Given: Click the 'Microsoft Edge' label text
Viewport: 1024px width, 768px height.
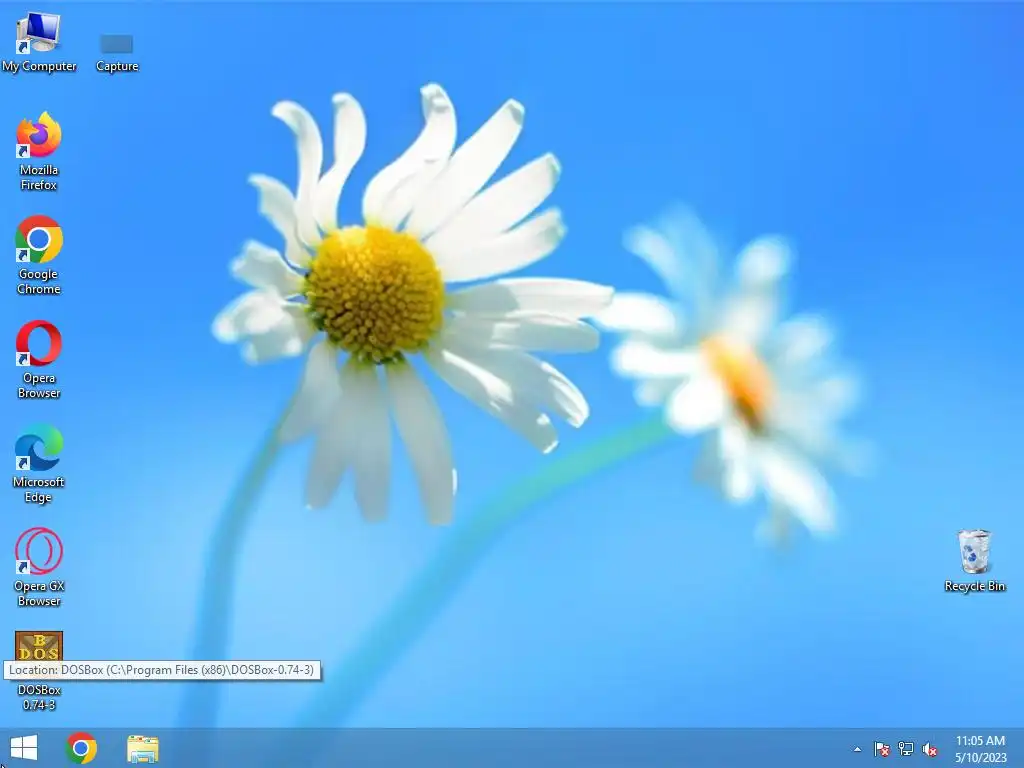Looking at the screenshot, I should point(39,489).
